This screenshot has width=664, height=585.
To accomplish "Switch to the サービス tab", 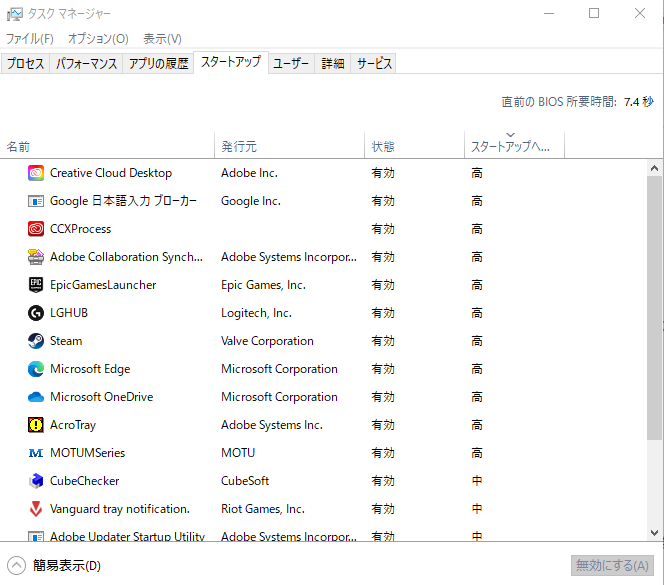I will point(374,64).
